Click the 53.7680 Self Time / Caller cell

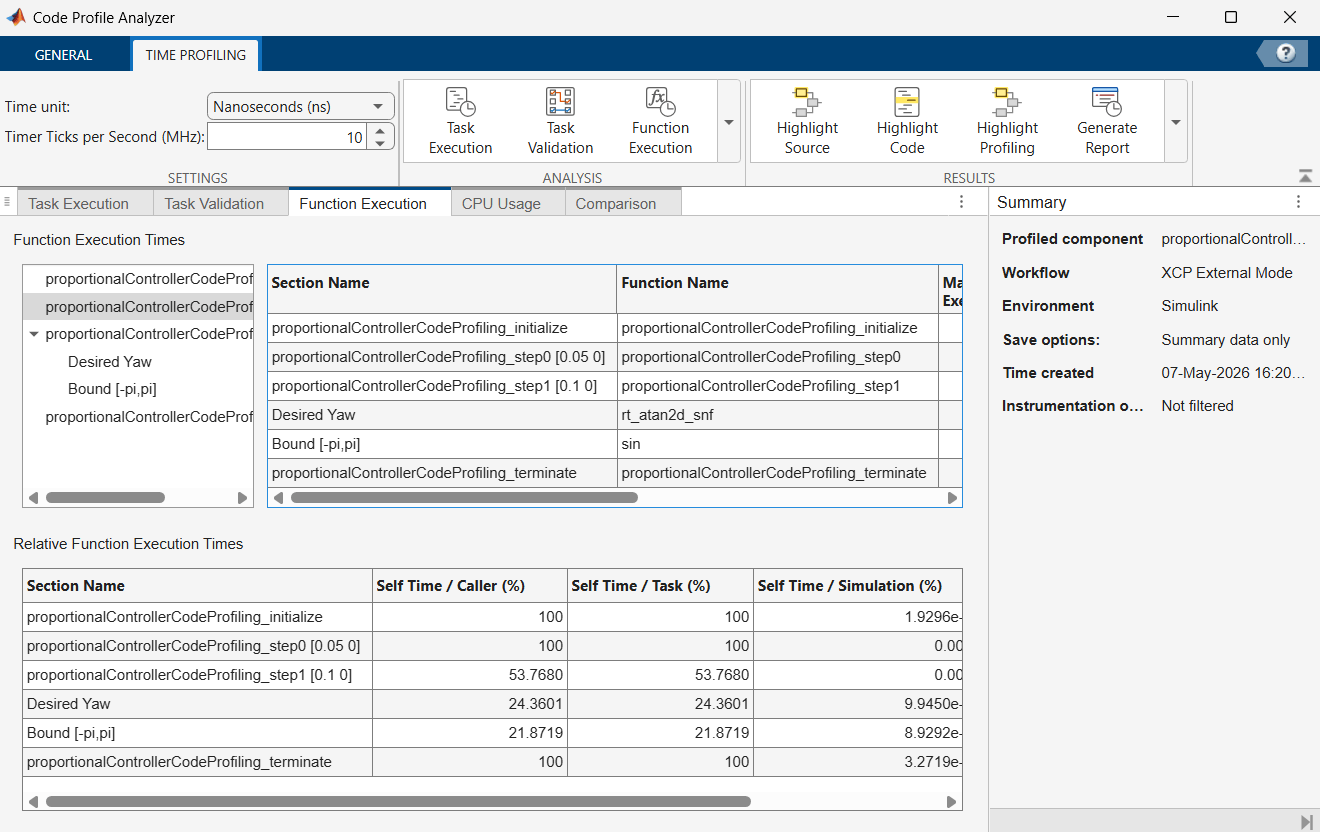(x=470, y=675)
